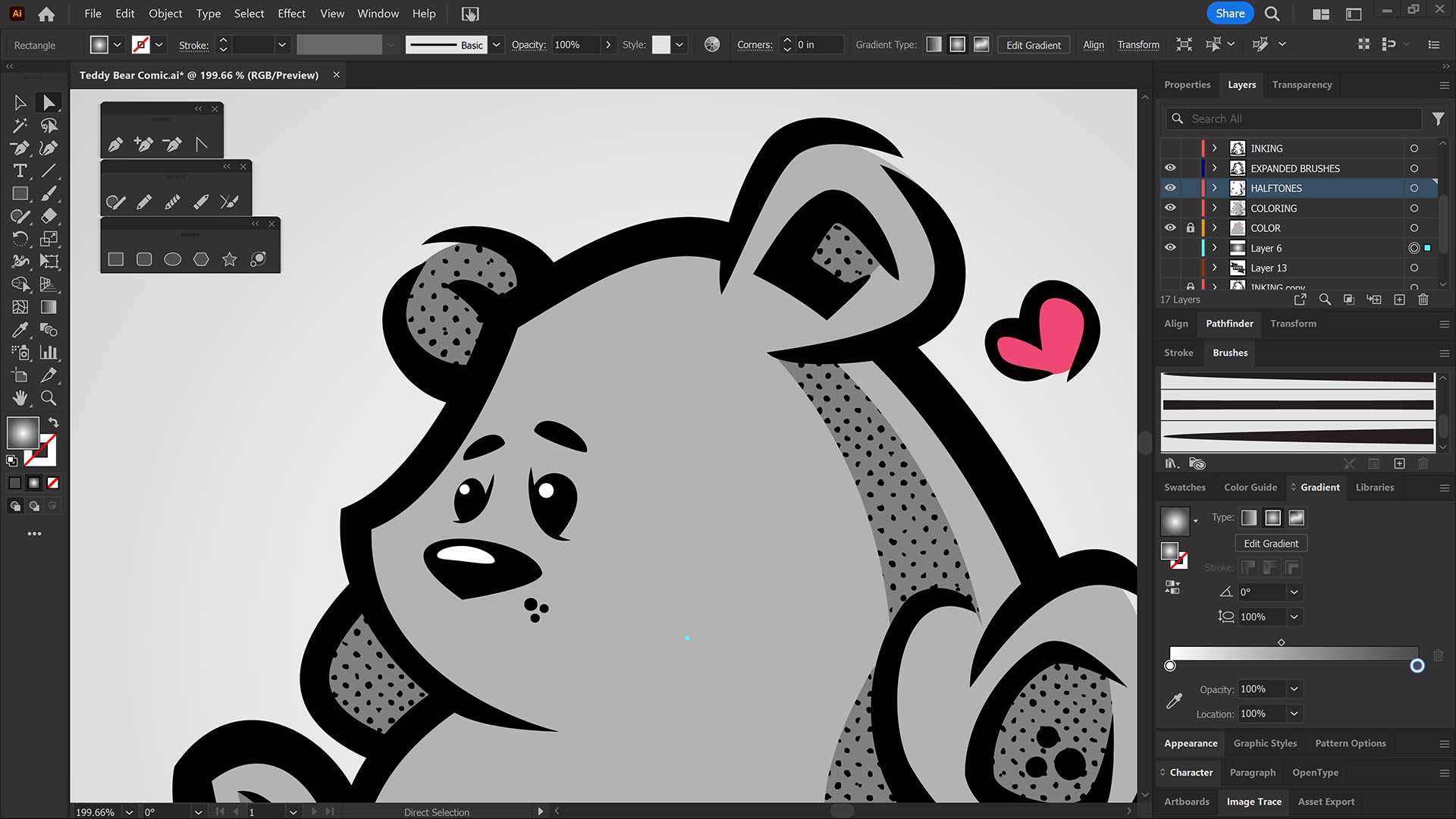Click Align in the control bar
Viewport: 1456px width, 819px height.
pos(1093,45)
